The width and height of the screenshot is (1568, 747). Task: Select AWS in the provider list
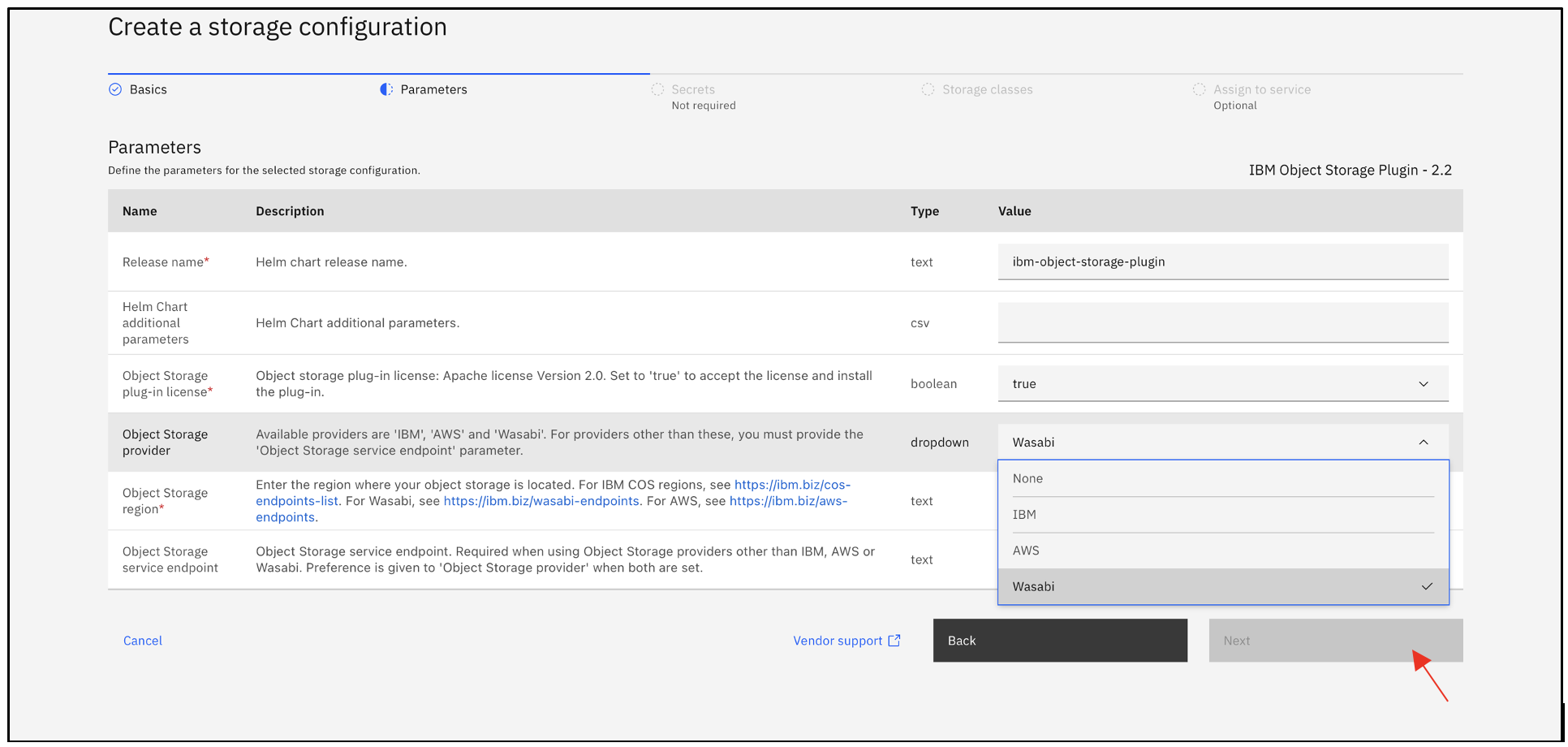1223,551
